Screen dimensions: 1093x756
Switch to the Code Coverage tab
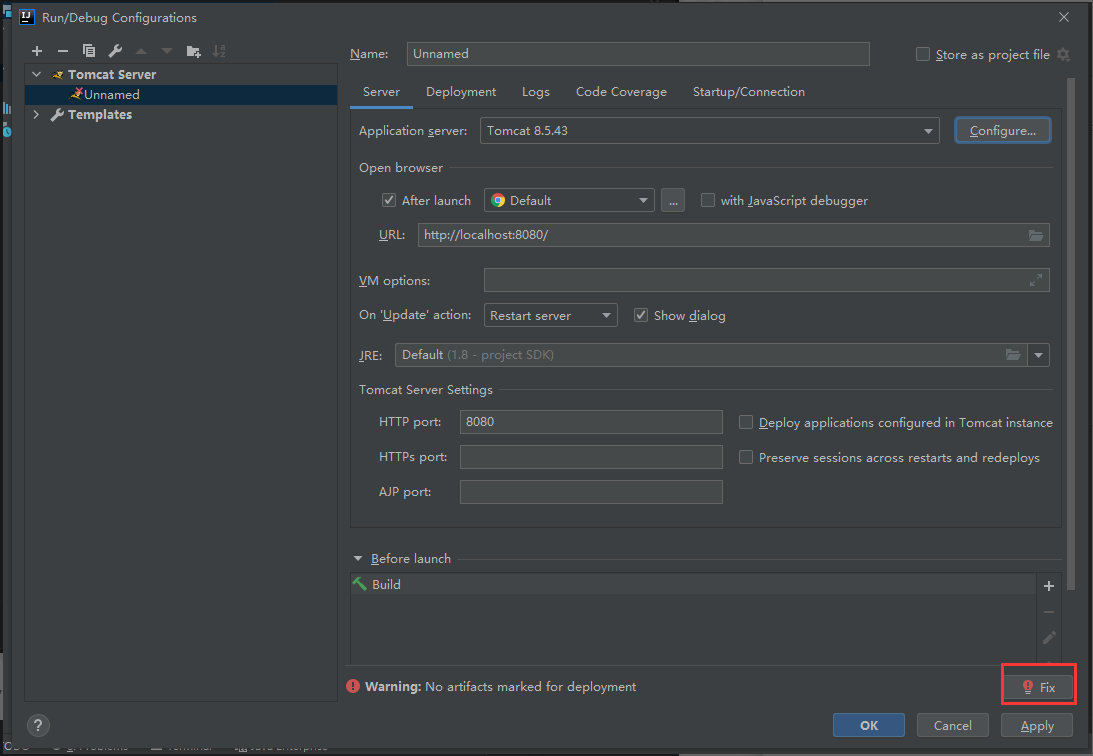pos(621,92)
